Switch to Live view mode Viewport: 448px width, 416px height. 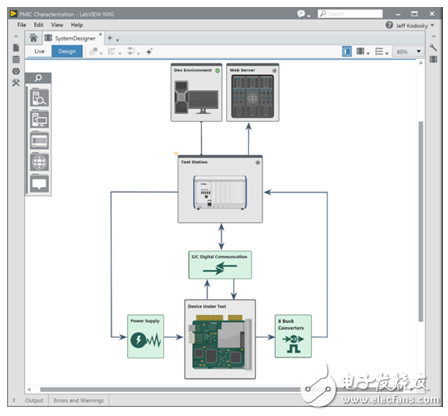39,51
